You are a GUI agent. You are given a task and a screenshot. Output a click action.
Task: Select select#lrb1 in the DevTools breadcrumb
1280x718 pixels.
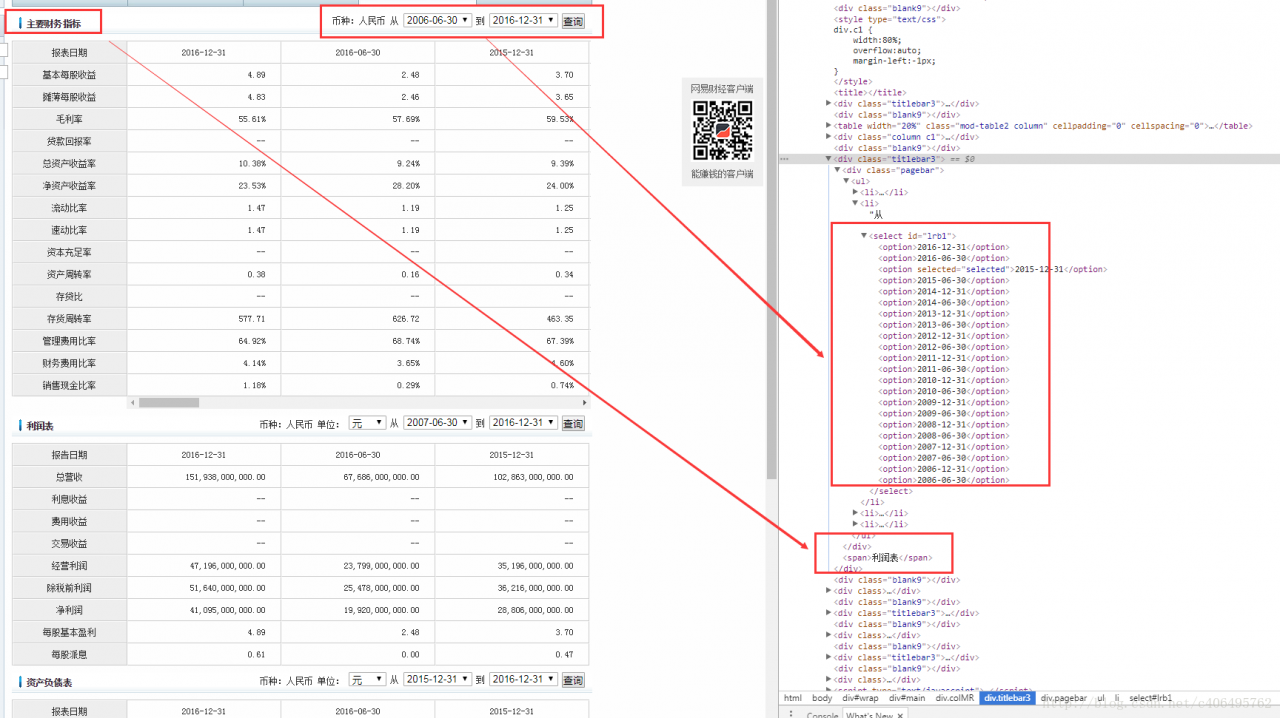click(x=1150, y=698)
